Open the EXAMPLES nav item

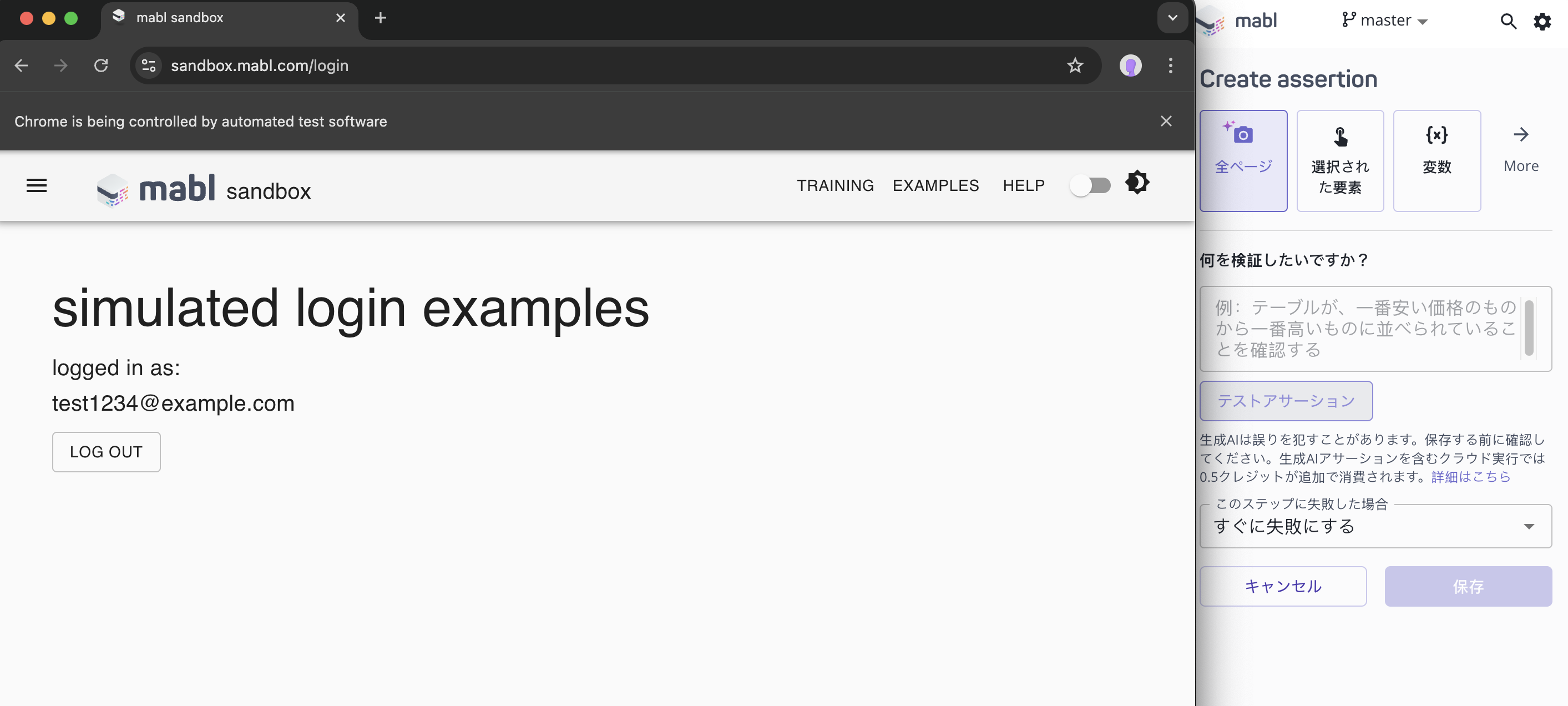coord(935,185)
